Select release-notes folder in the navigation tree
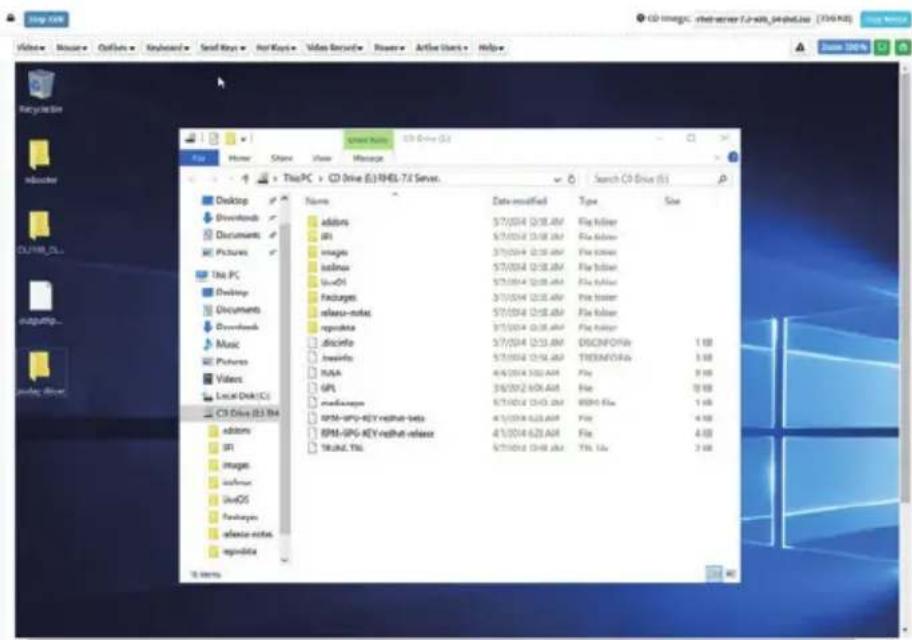This screenshot has height=640, width=912. point(241,534)
